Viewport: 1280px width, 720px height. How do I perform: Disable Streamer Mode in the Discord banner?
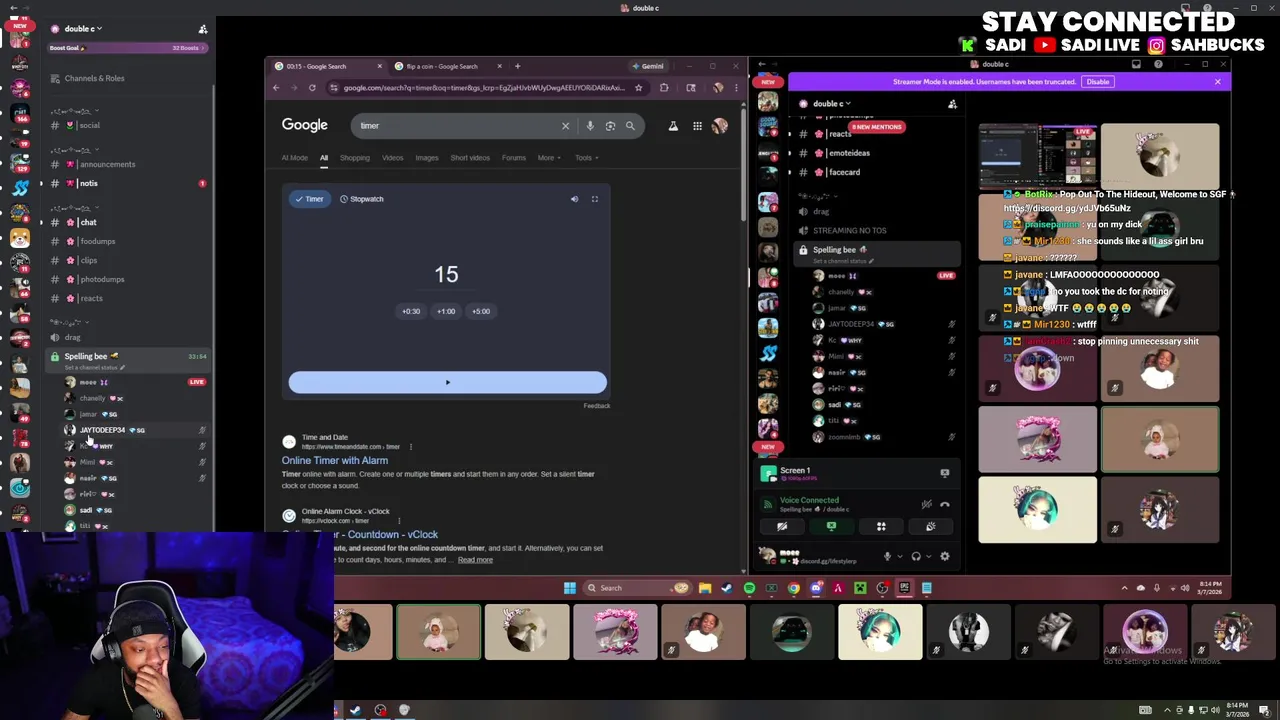pyautogui.click(x=1098, y=82)
